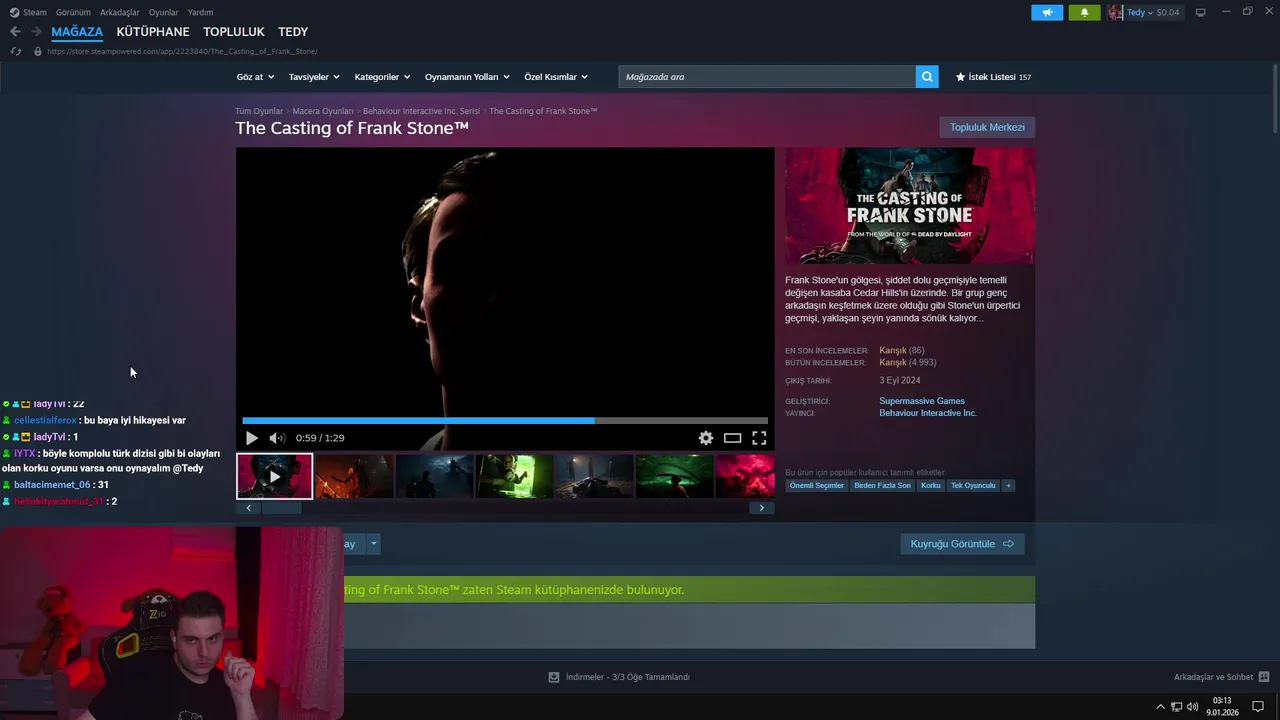The width and height of the screenshot is (1280, 720).
Task: Click Kuyruğu Görüntüle button
Action: [962, 544]
